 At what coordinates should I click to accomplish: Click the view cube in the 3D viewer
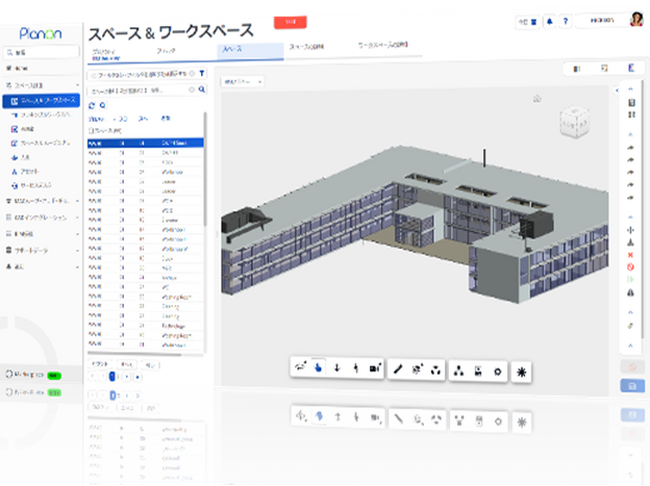pos(574,122)
